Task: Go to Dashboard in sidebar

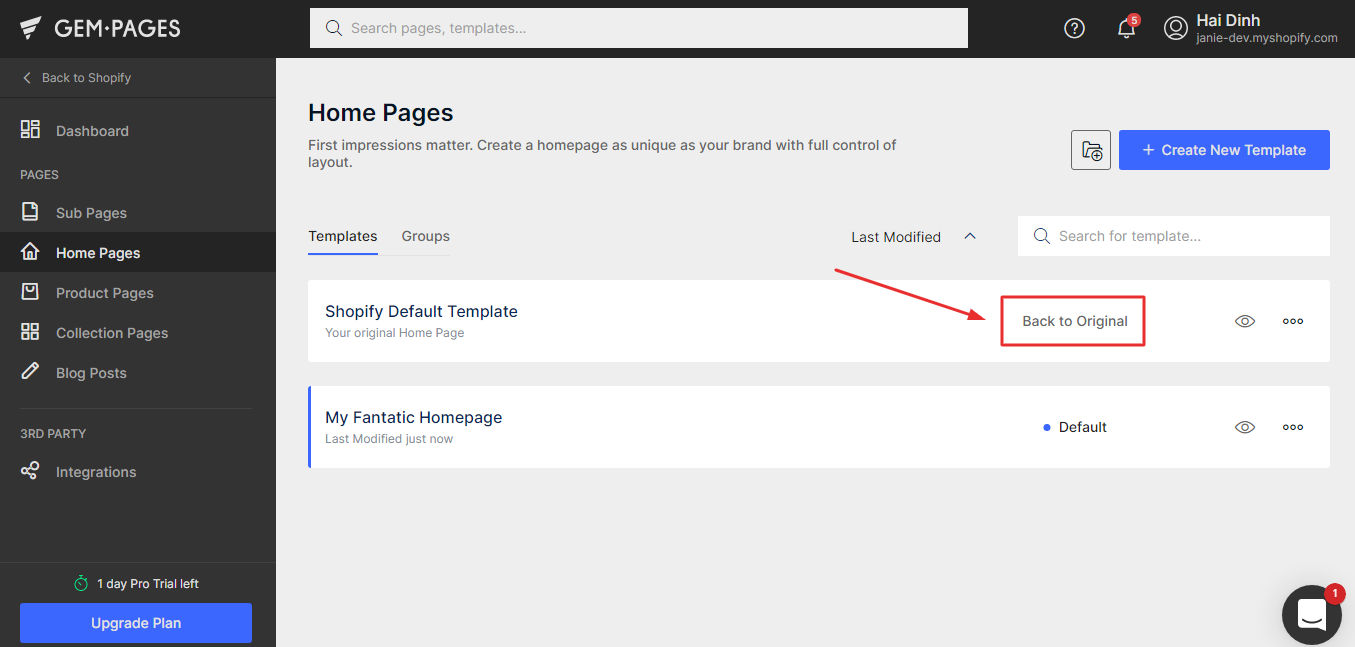Action: click(138, 131)
